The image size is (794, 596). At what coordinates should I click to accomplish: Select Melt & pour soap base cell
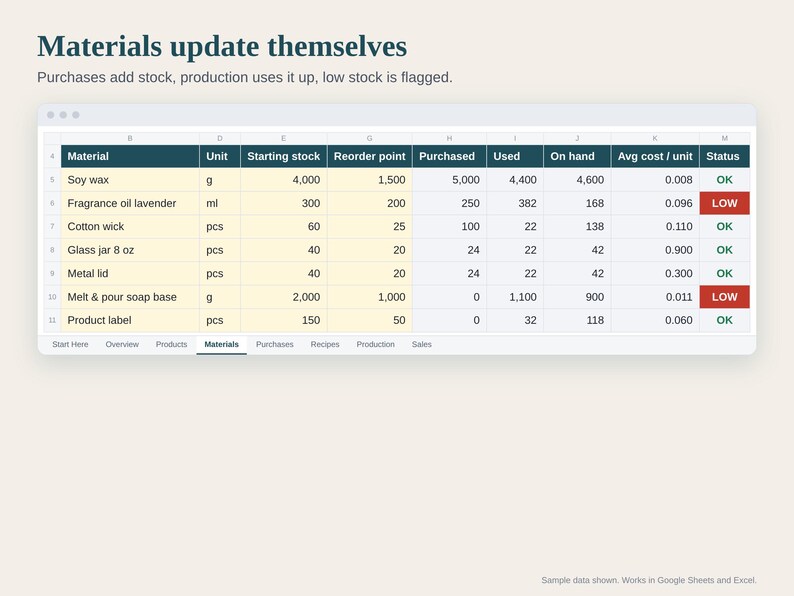pyautogui.click(x=130, y=297)
